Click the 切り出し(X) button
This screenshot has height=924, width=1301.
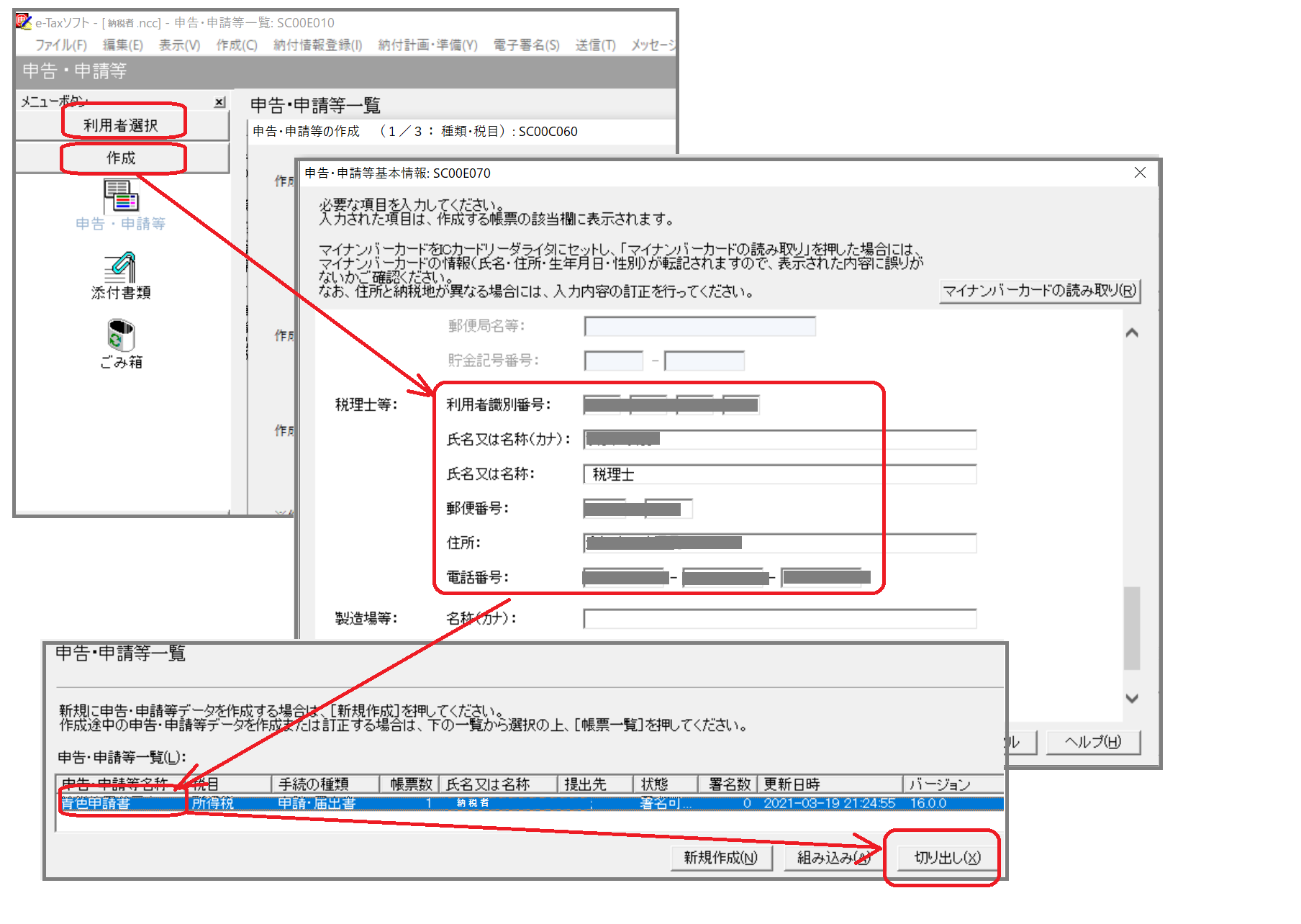click(947, 857)
